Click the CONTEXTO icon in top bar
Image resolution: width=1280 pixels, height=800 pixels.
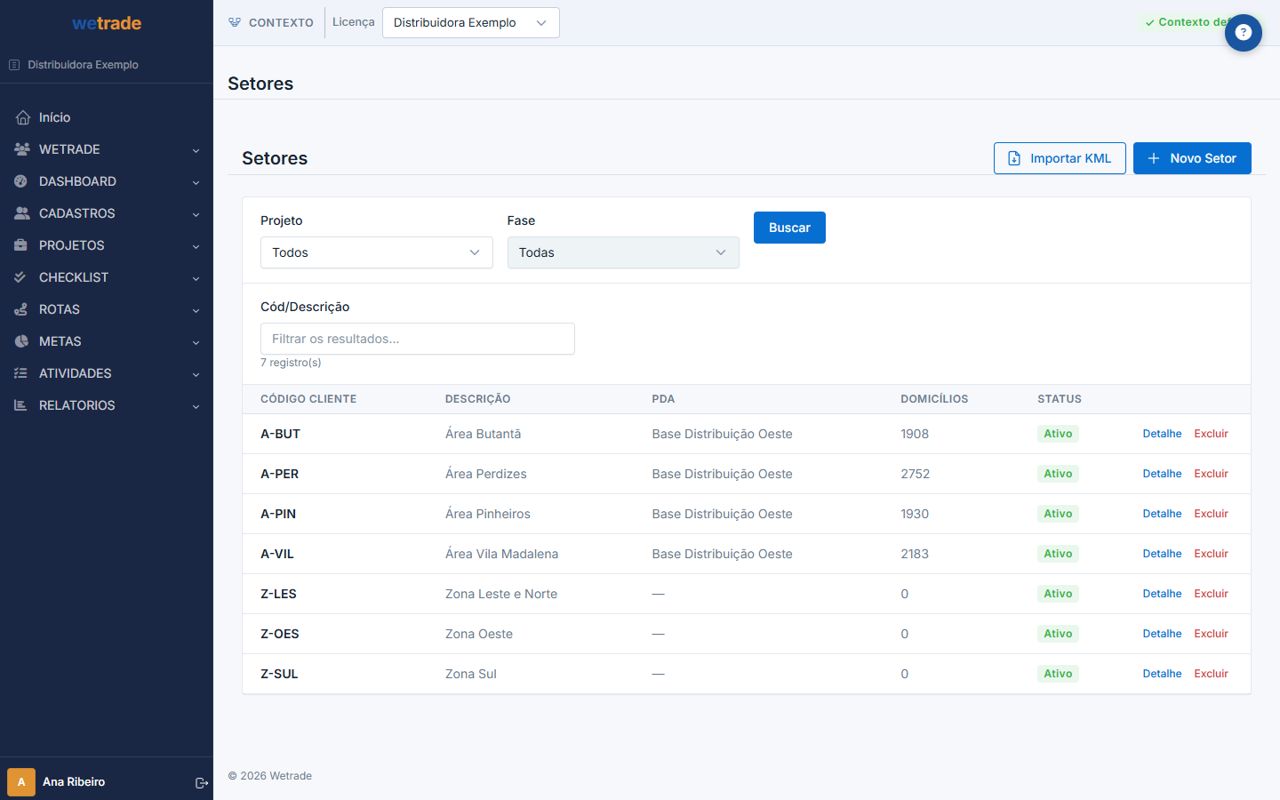tap(235, 22)
